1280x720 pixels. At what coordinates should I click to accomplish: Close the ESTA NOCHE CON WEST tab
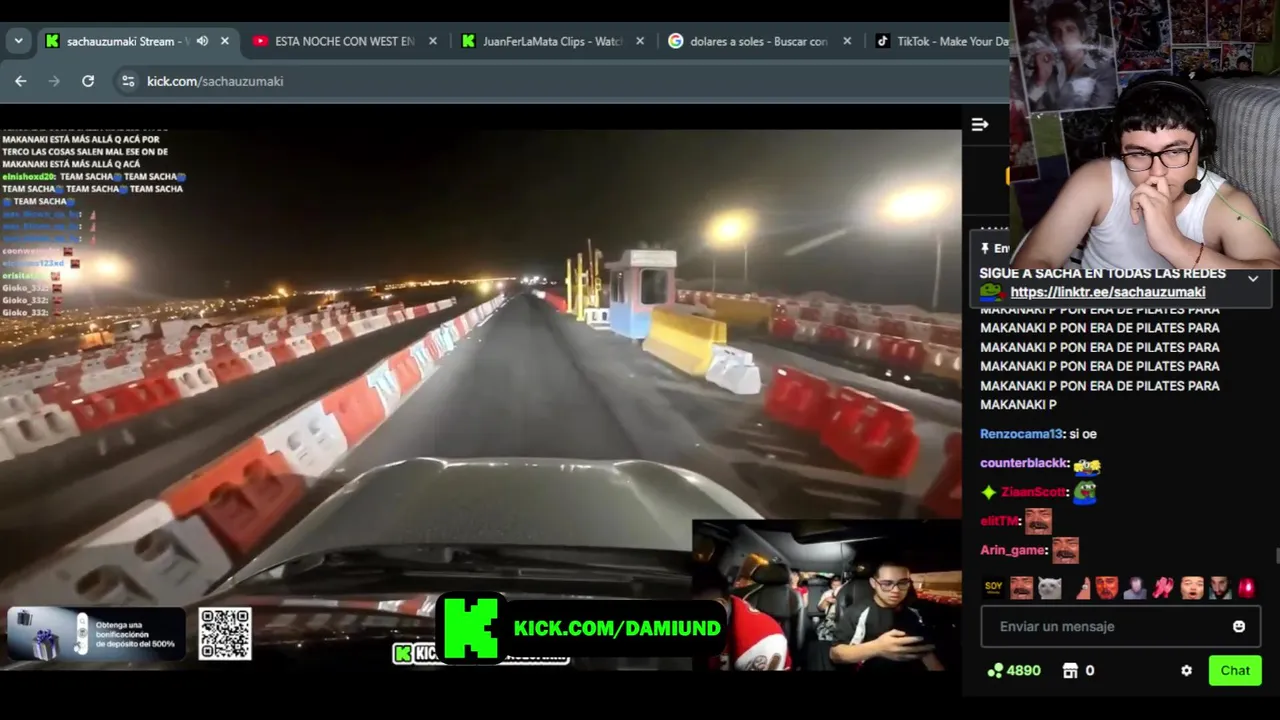(432, 41)
